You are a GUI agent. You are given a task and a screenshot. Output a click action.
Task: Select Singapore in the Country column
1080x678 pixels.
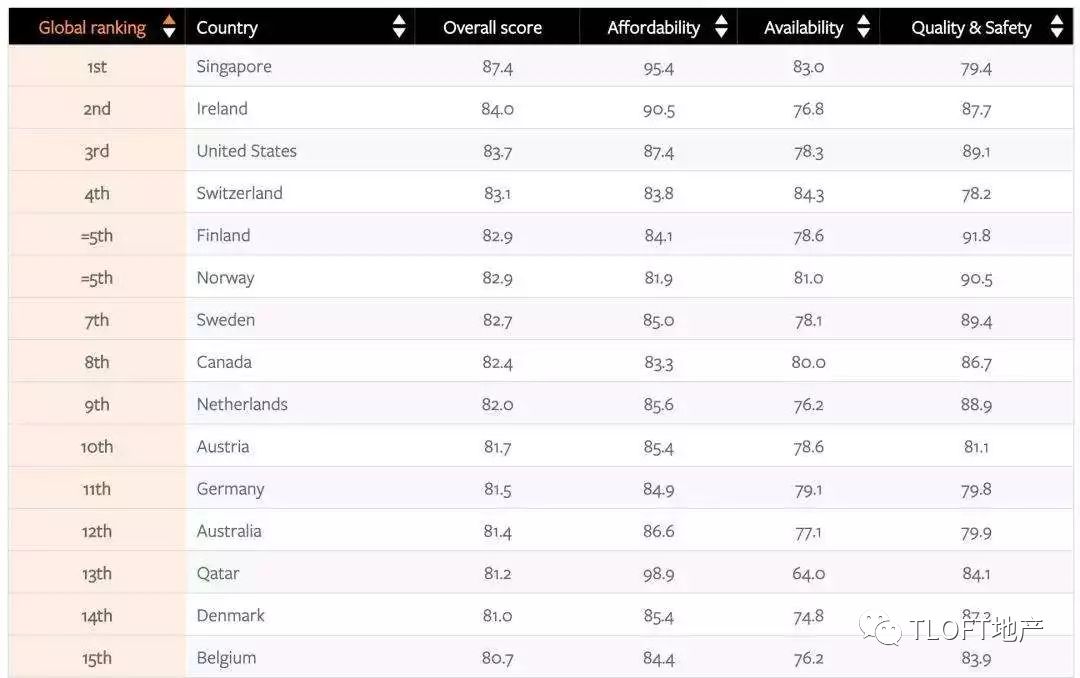pyautogui.click(x=234, y=67)
